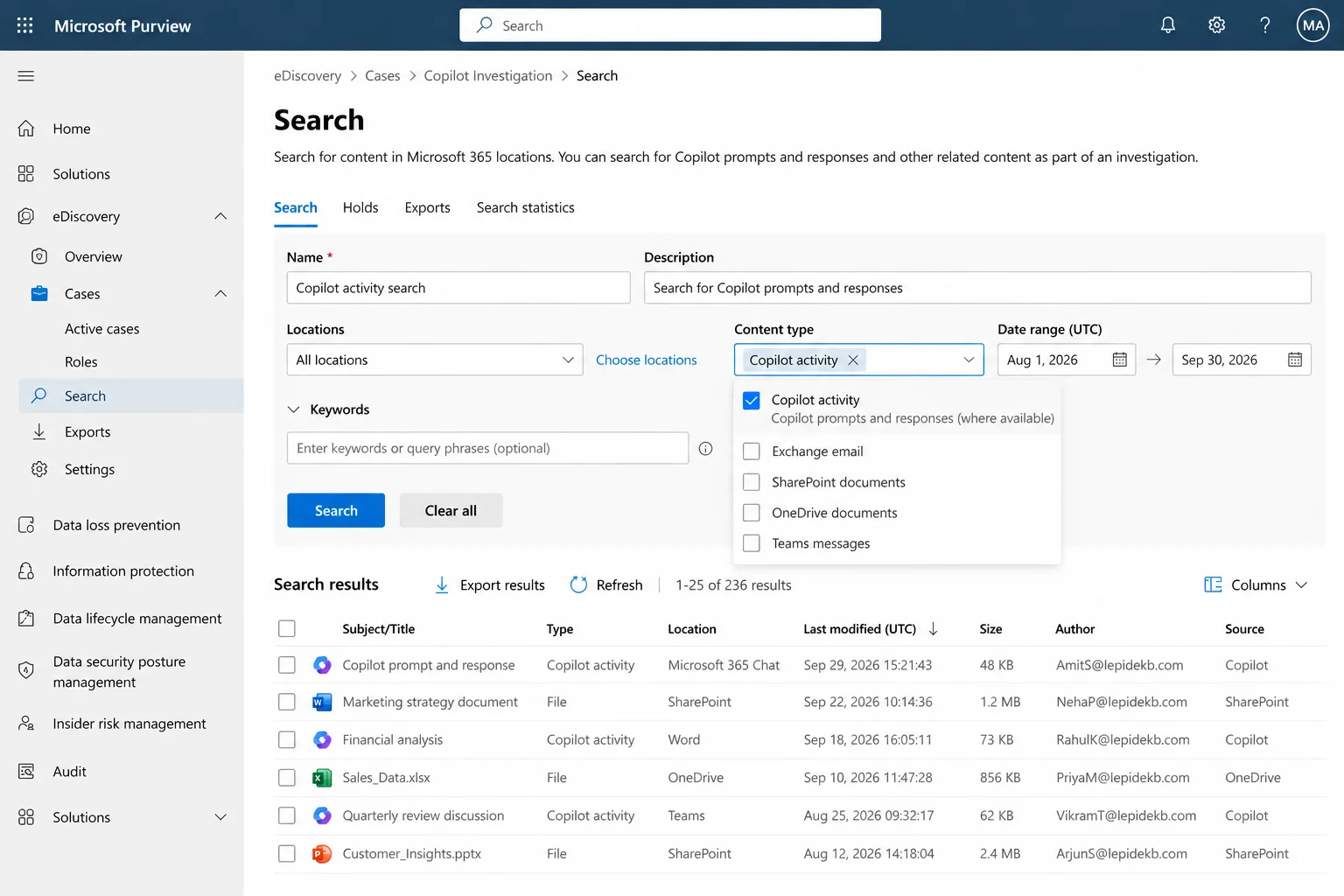1344x896 pixels.
Task: Click the Information protection lock icon
Action: point(26,570)
